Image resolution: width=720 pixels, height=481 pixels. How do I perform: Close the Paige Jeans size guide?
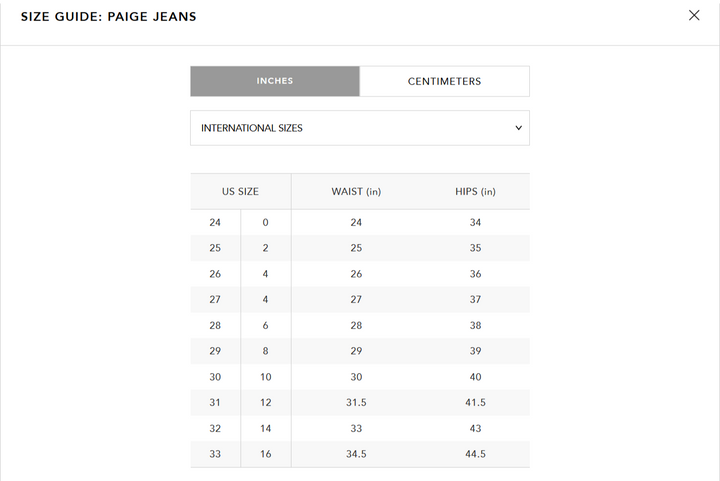point(694,15)
